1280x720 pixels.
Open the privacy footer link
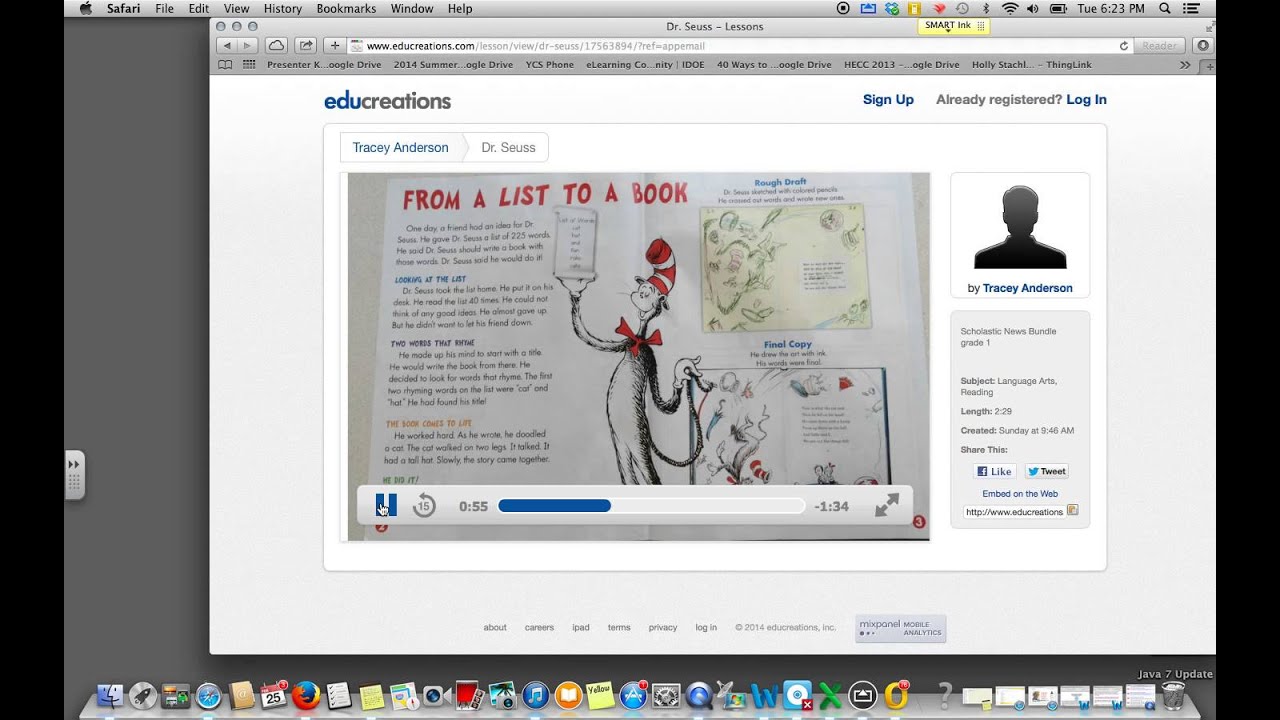point(663,628)
